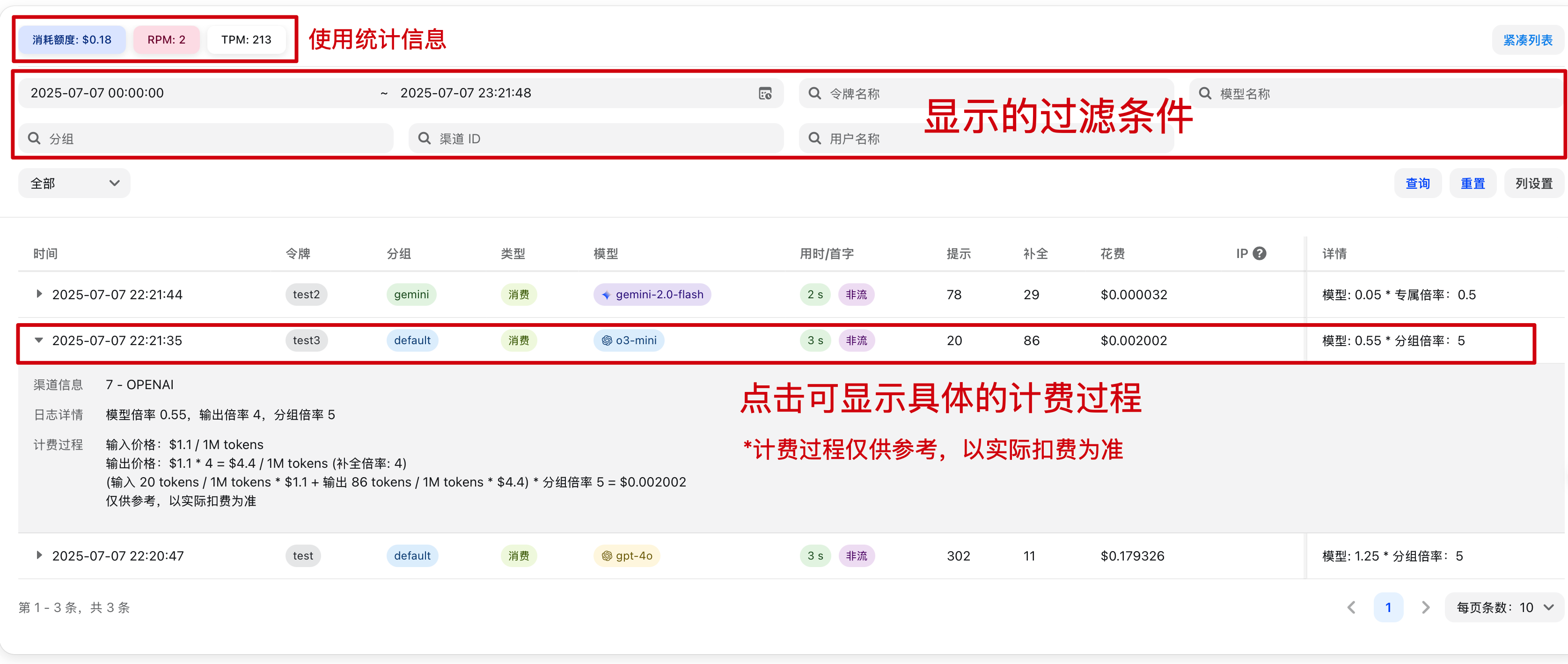The image size is (1568, 664).
Task: Click the OpenAI icon next to o3-mini
Action: 607,340
